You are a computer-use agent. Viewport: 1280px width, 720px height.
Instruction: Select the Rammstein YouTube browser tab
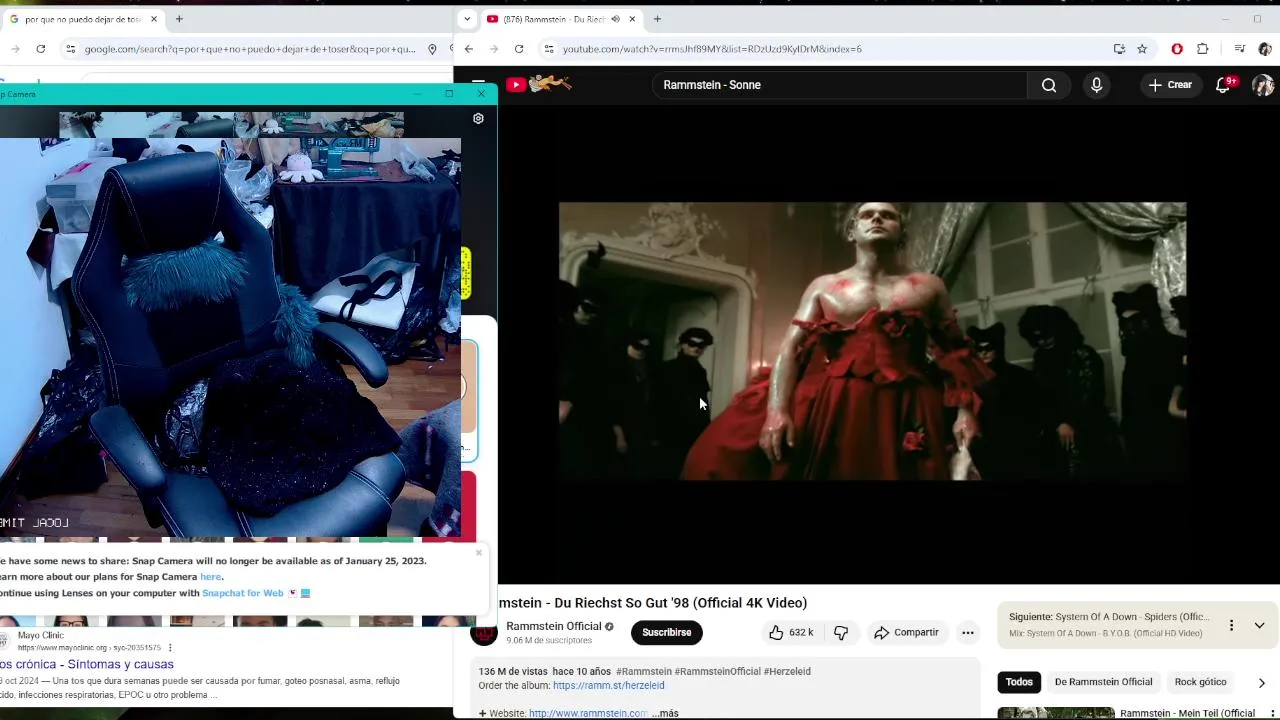click(x=560, y=19)
